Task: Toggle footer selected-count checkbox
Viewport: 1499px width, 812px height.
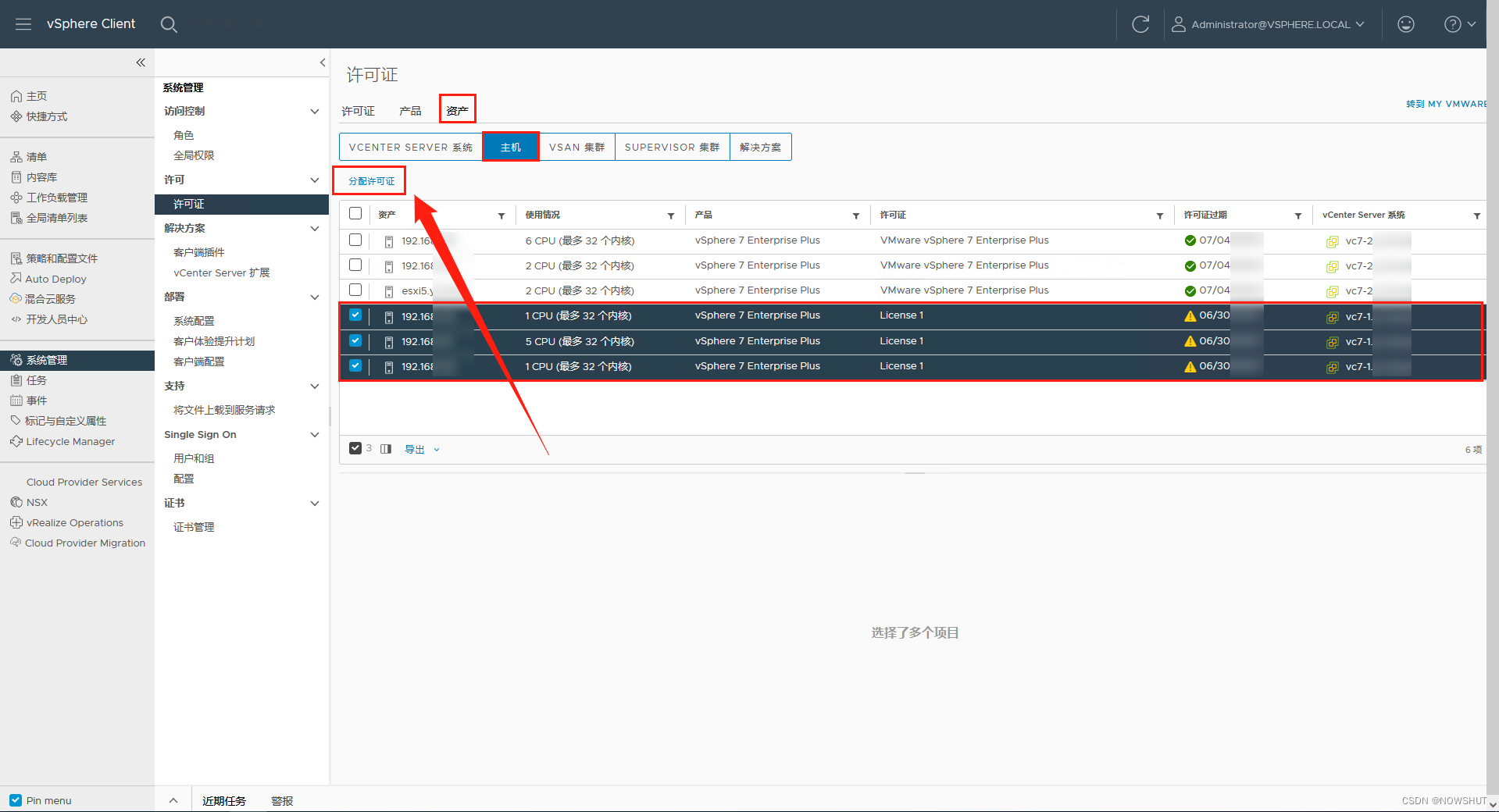Action: click(355, 448)
